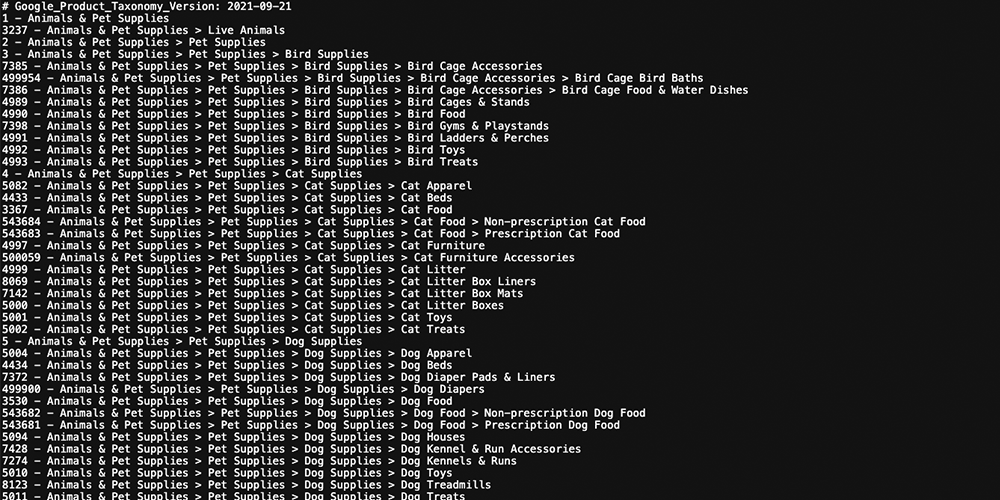Click the Cat Apparel line 5082

click(237, 186)
